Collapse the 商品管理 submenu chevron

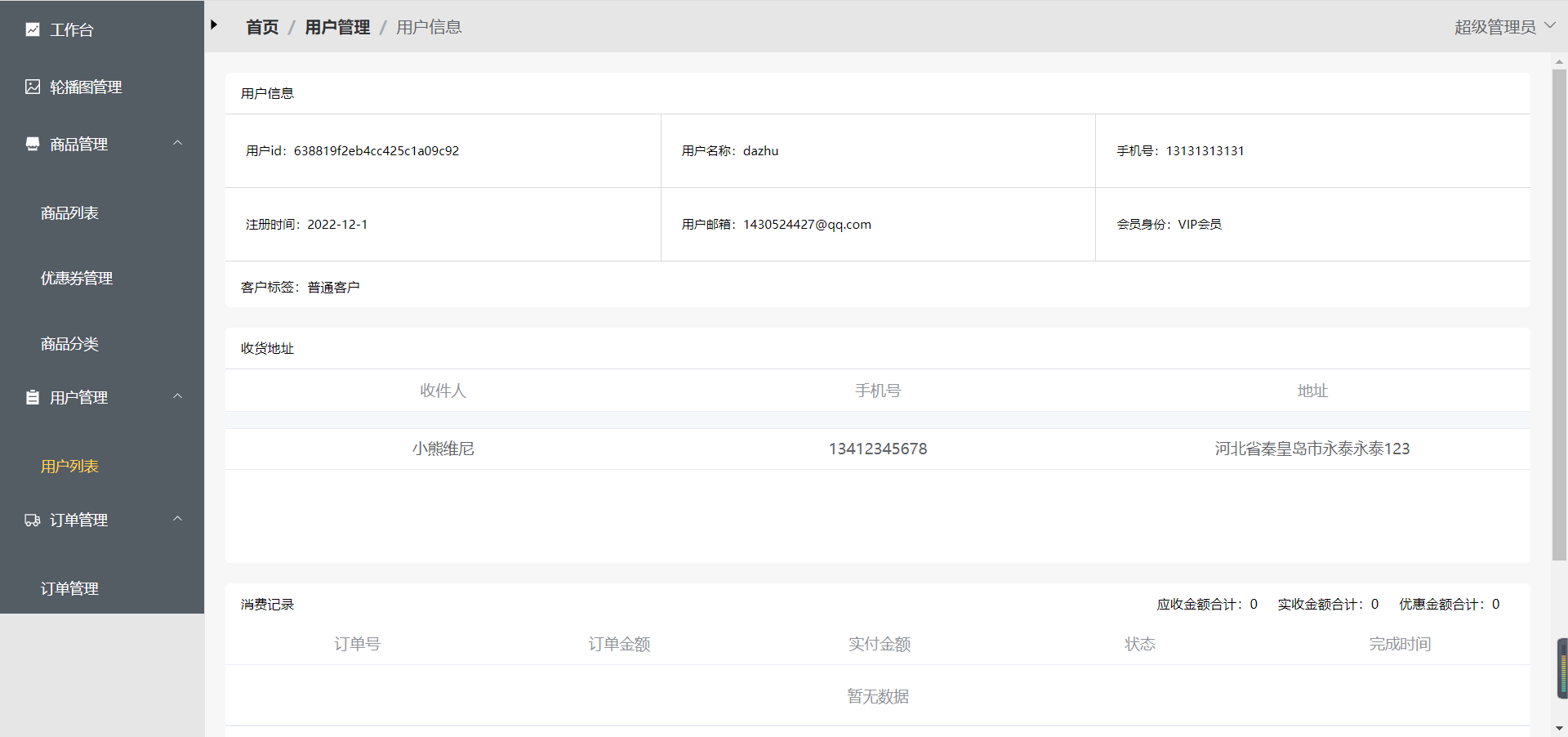click(177, 143)
